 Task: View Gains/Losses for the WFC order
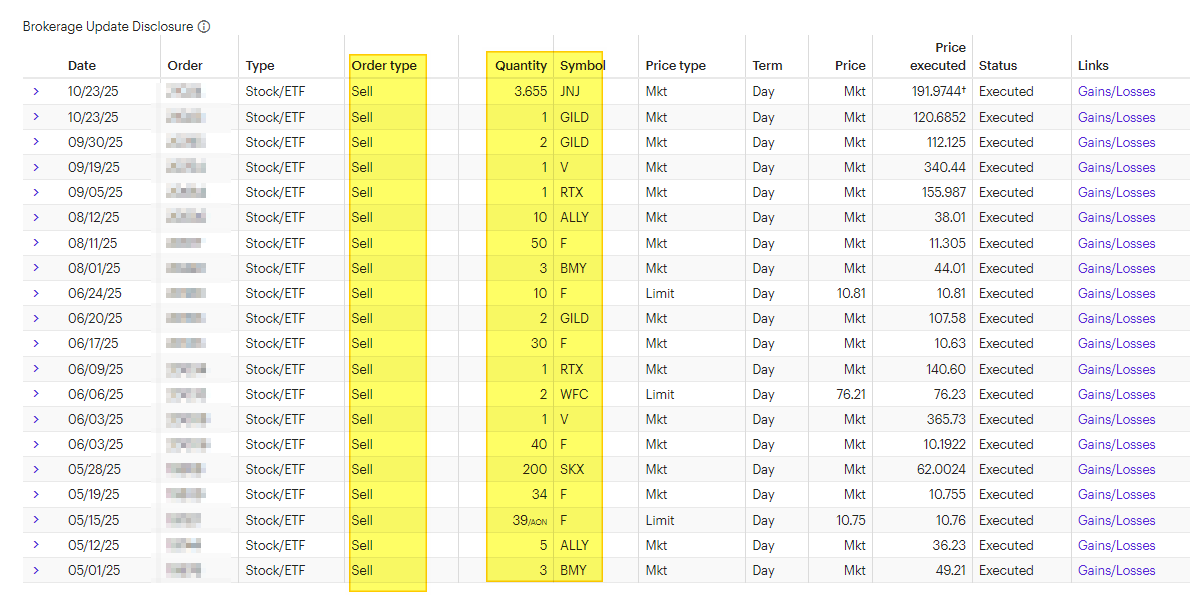(1116, 394)
